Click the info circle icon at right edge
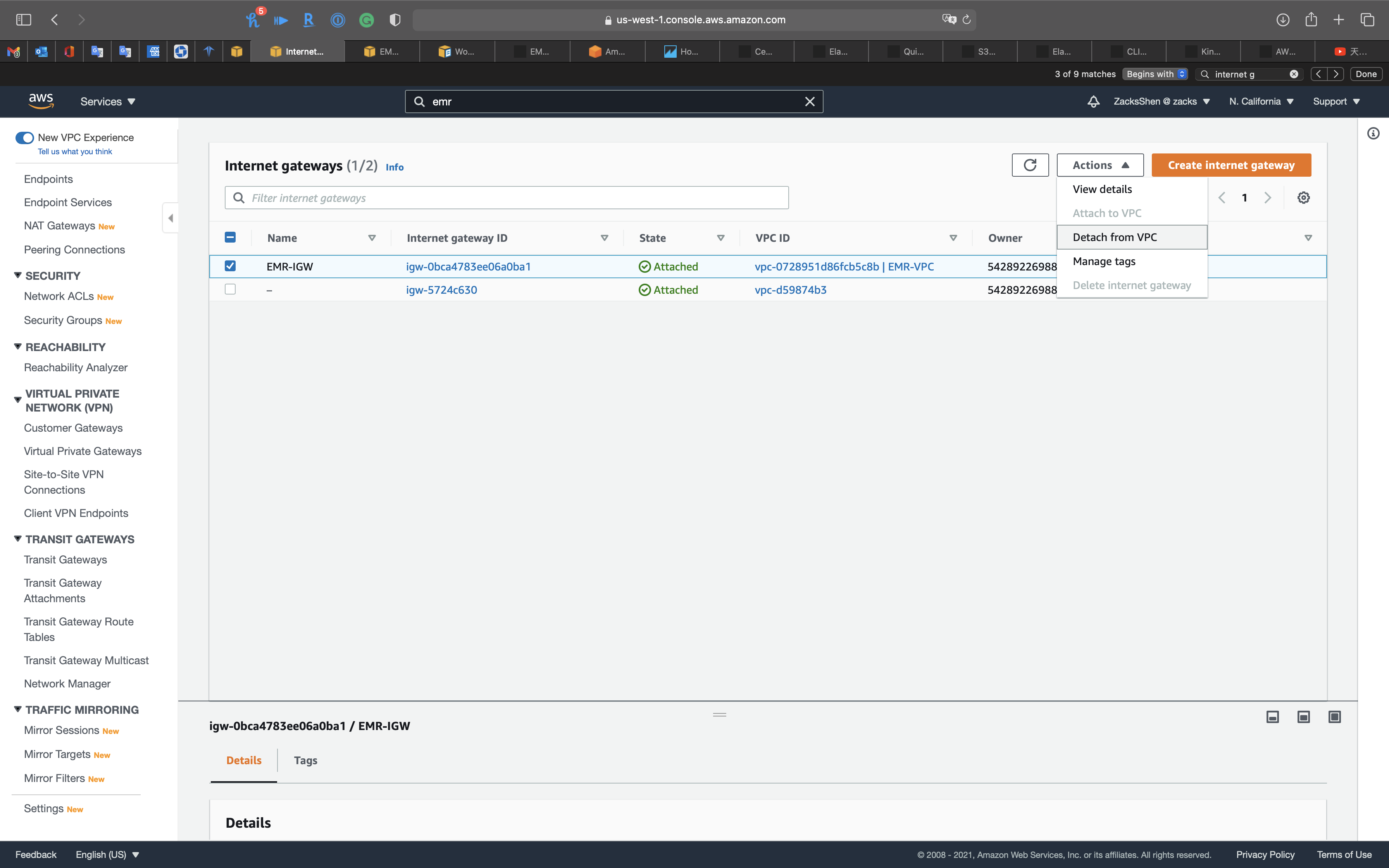 pos(1373,134)
